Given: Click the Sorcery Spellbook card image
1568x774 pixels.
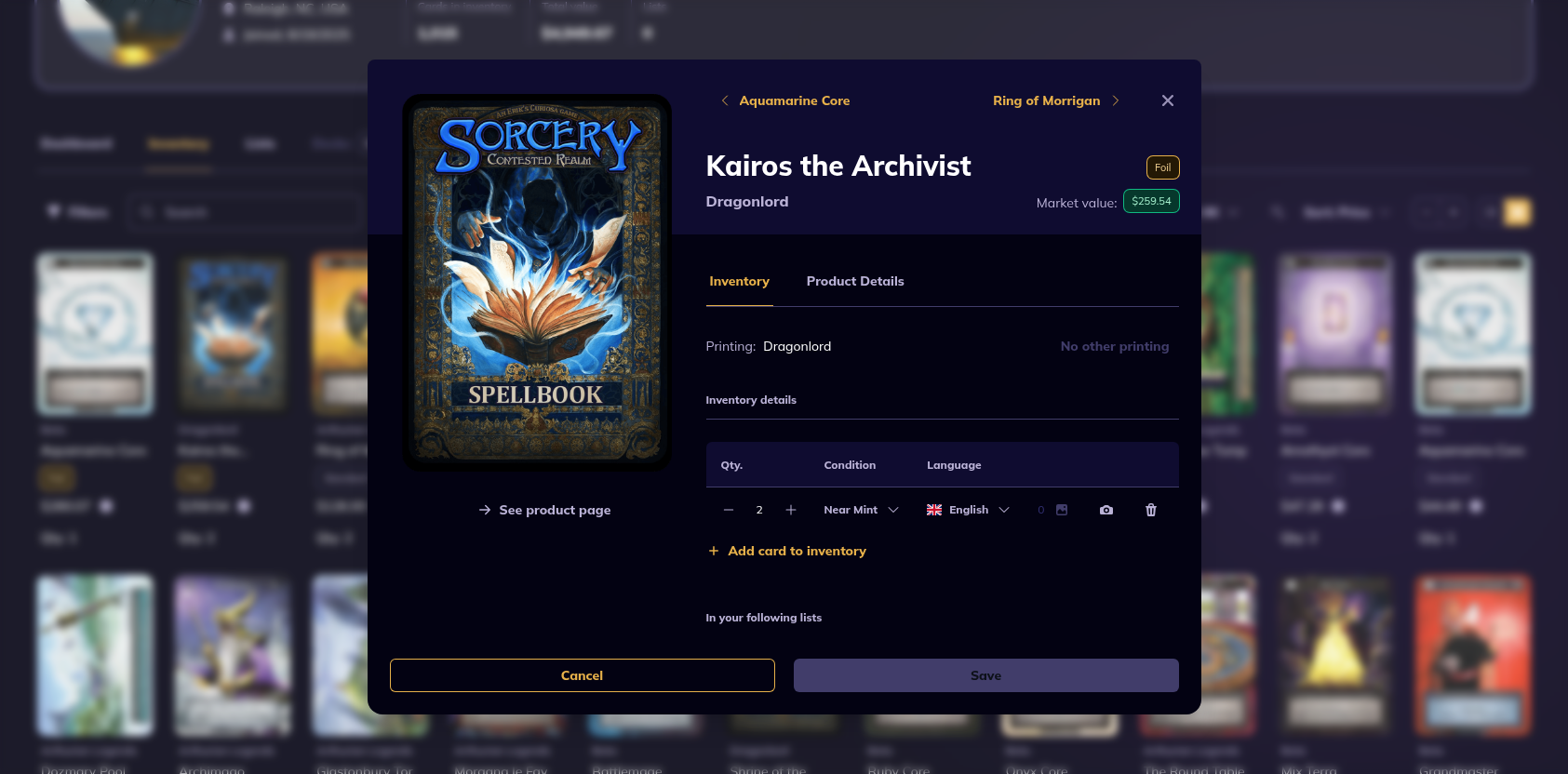Looking at the screenshot, I should pos(537,282).
